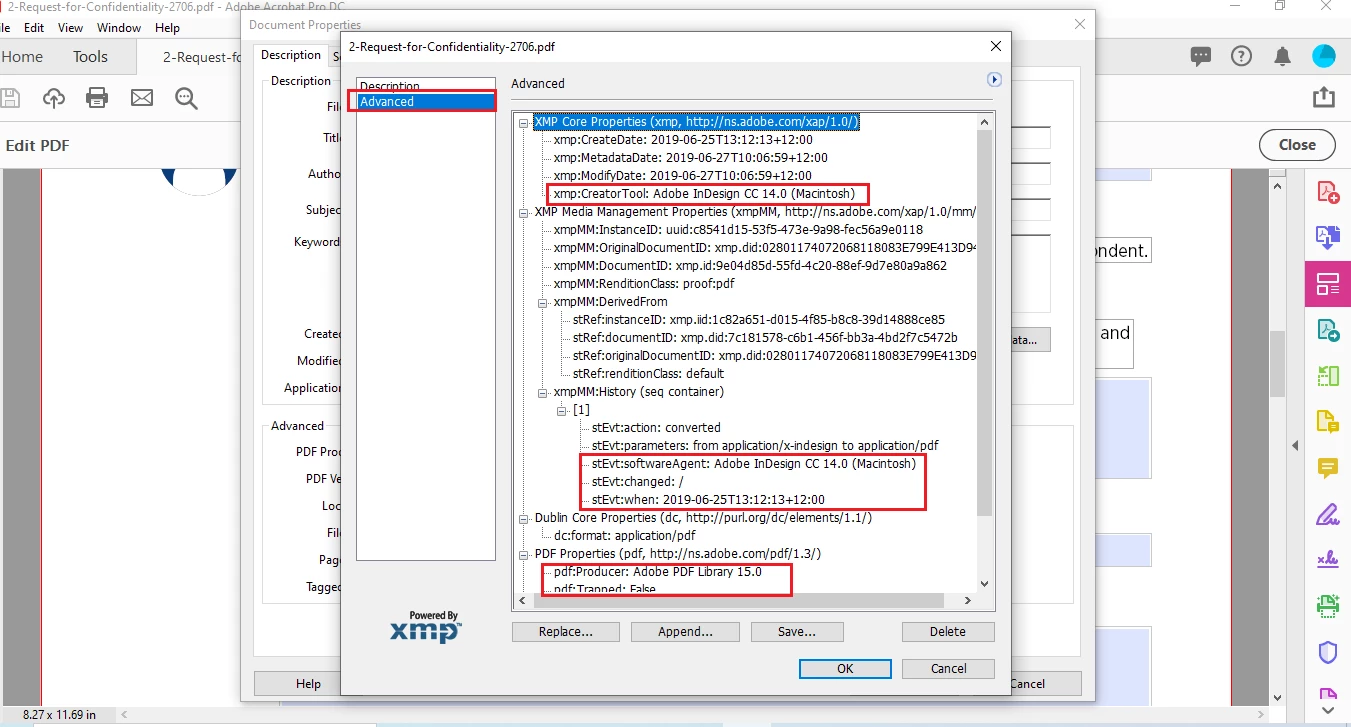
Task: Open the Send for Comments tool icon
Action: point(1327,422)
